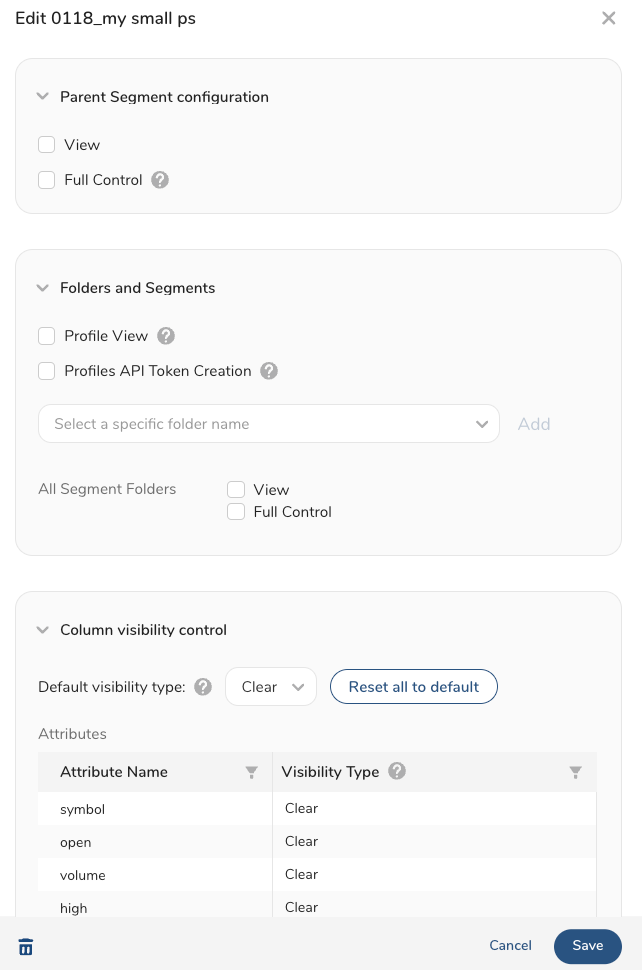
Task: Open the specific folder name dropdown
Action: 268,424
